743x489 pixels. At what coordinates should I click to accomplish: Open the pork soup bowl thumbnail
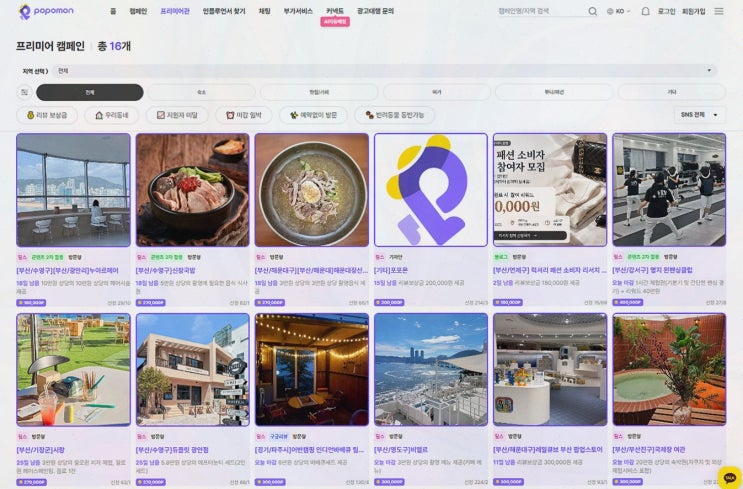[192, 190]
